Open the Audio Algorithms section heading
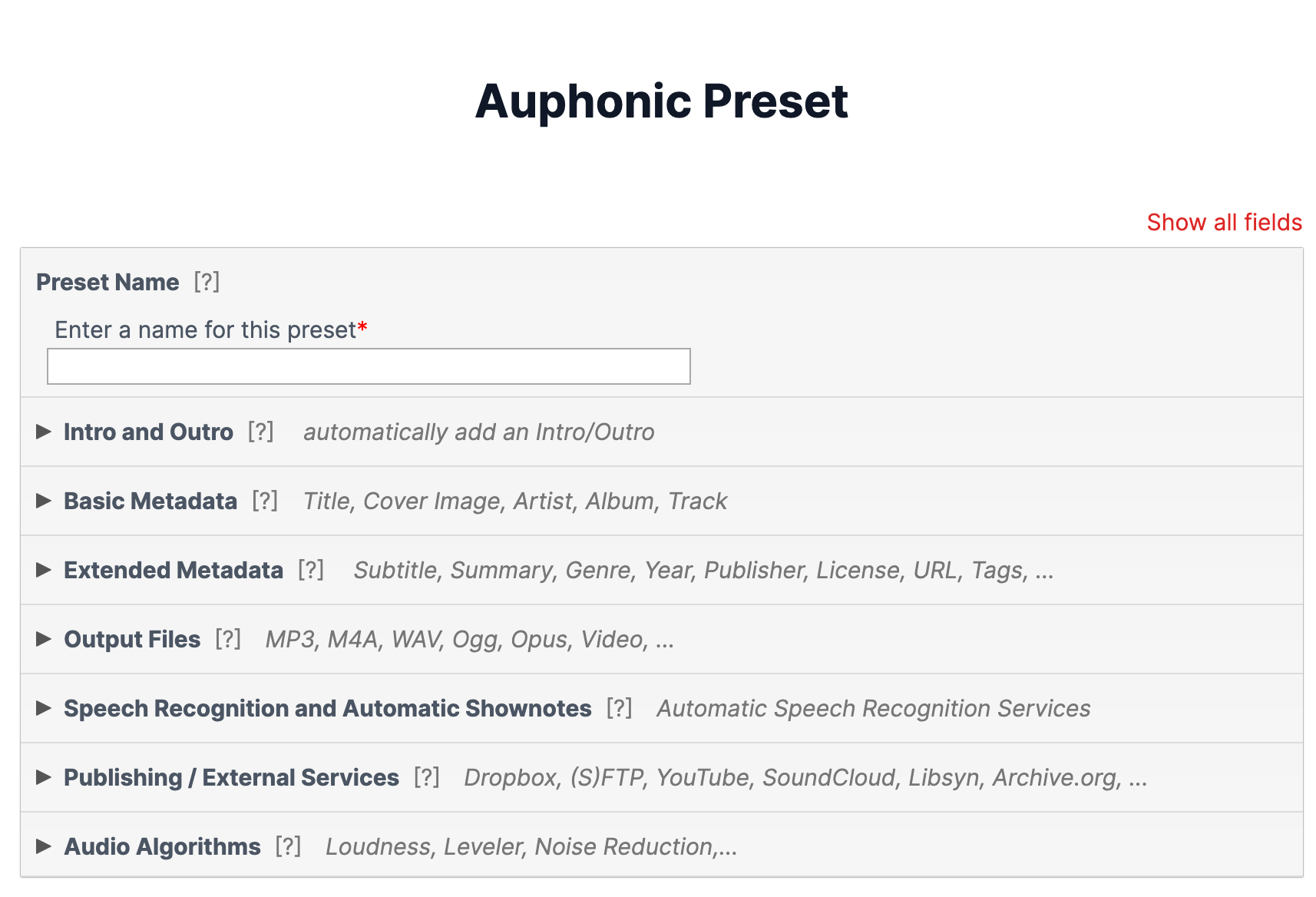 [x=163, y=846]
